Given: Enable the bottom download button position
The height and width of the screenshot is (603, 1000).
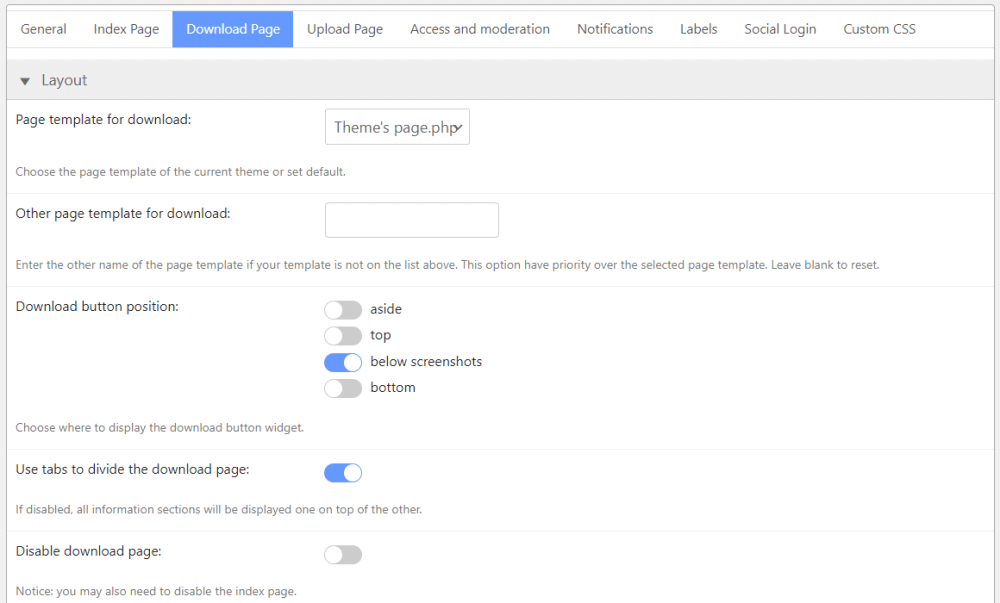Looking at the screenshot, I should click(343, 388).
